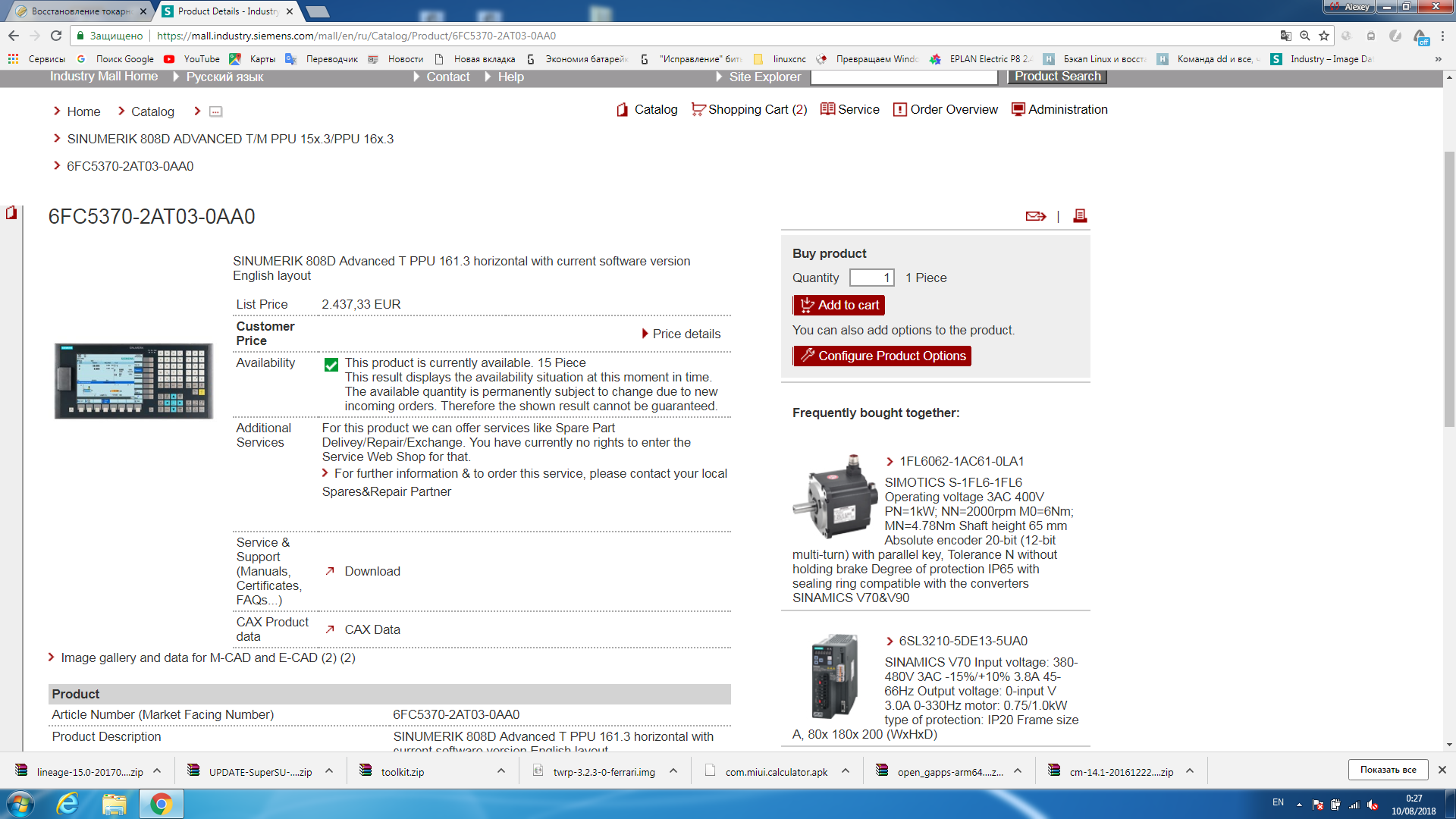This screenshot has width=1456, height=819.
Task: Click the print page icon
Action: pos(1080,216)
